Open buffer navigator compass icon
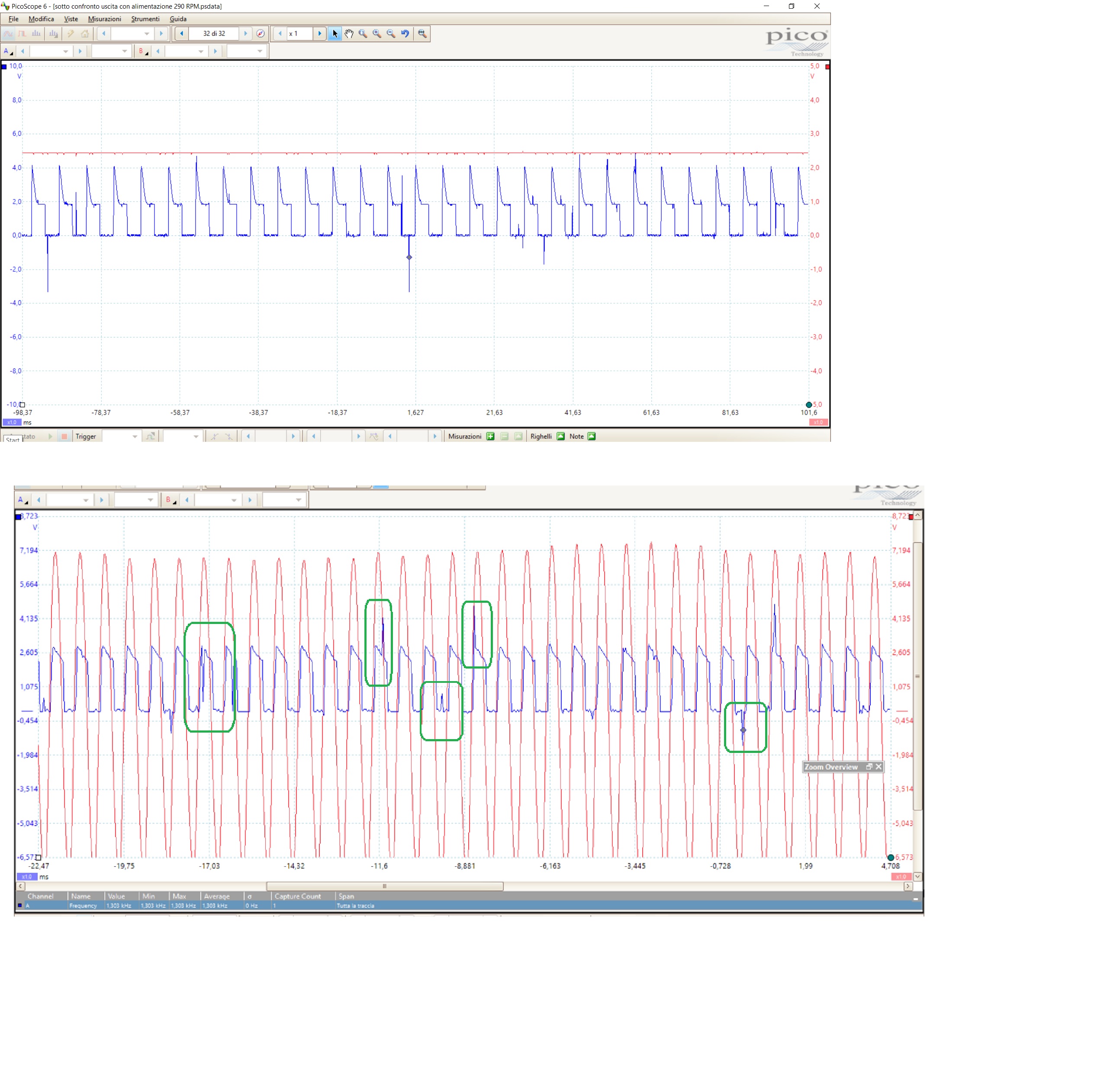This screenshot has height=1087, width=1120. [261, 34]
